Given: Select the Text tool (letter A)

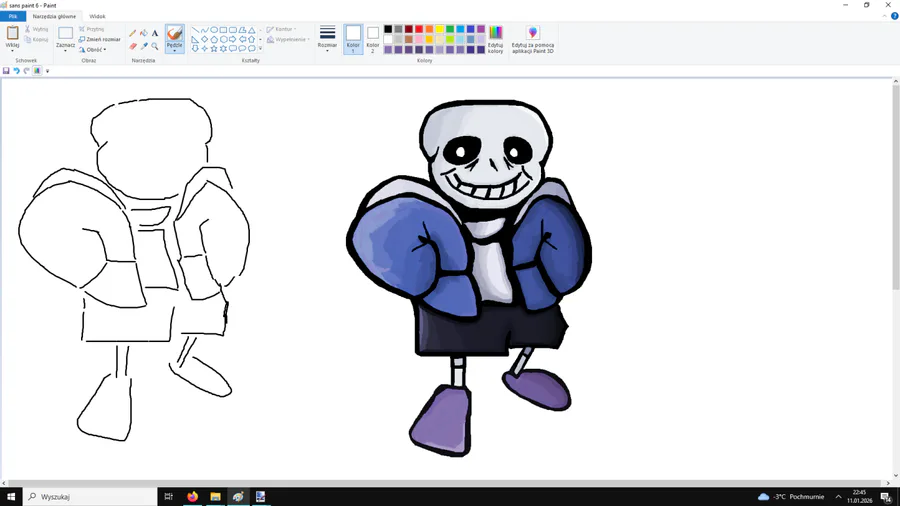Looking at the screenshot, I should pos(155,33).
